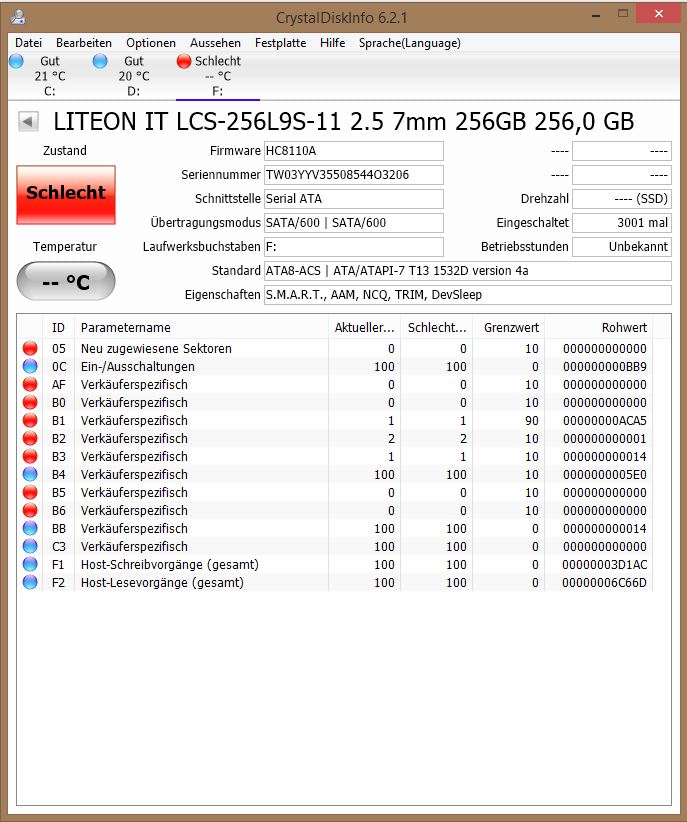
Task: Click raw value 000000000BB9
Action: click(605, 367)
